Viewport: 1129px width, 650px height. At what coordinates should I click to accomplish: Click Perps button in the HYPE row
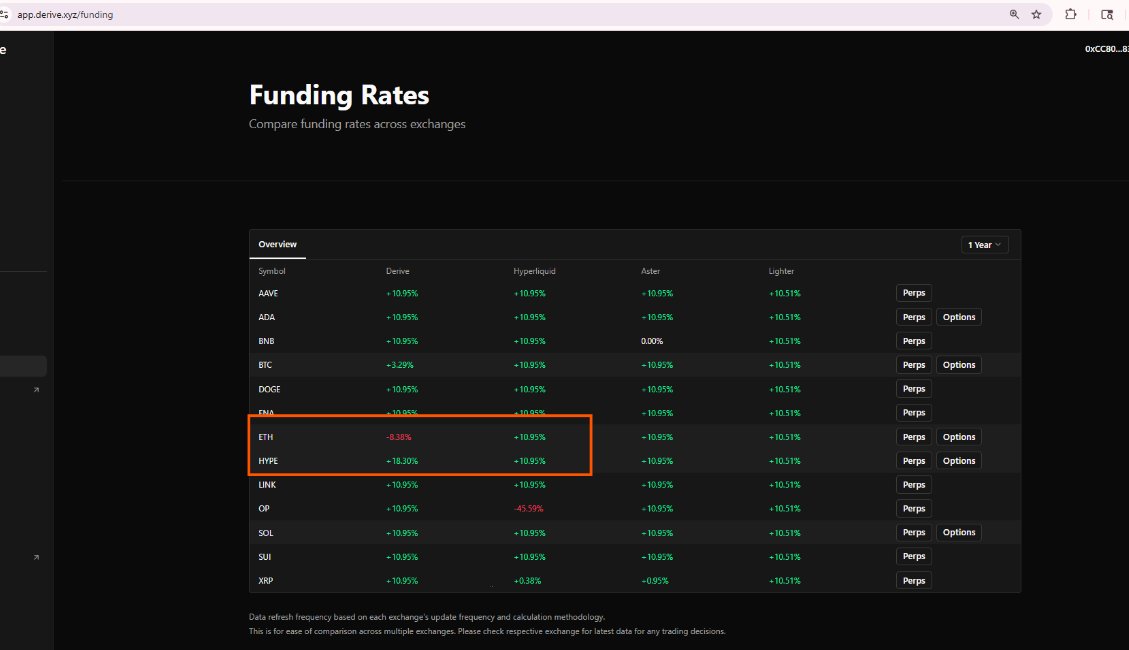[914, 461]
